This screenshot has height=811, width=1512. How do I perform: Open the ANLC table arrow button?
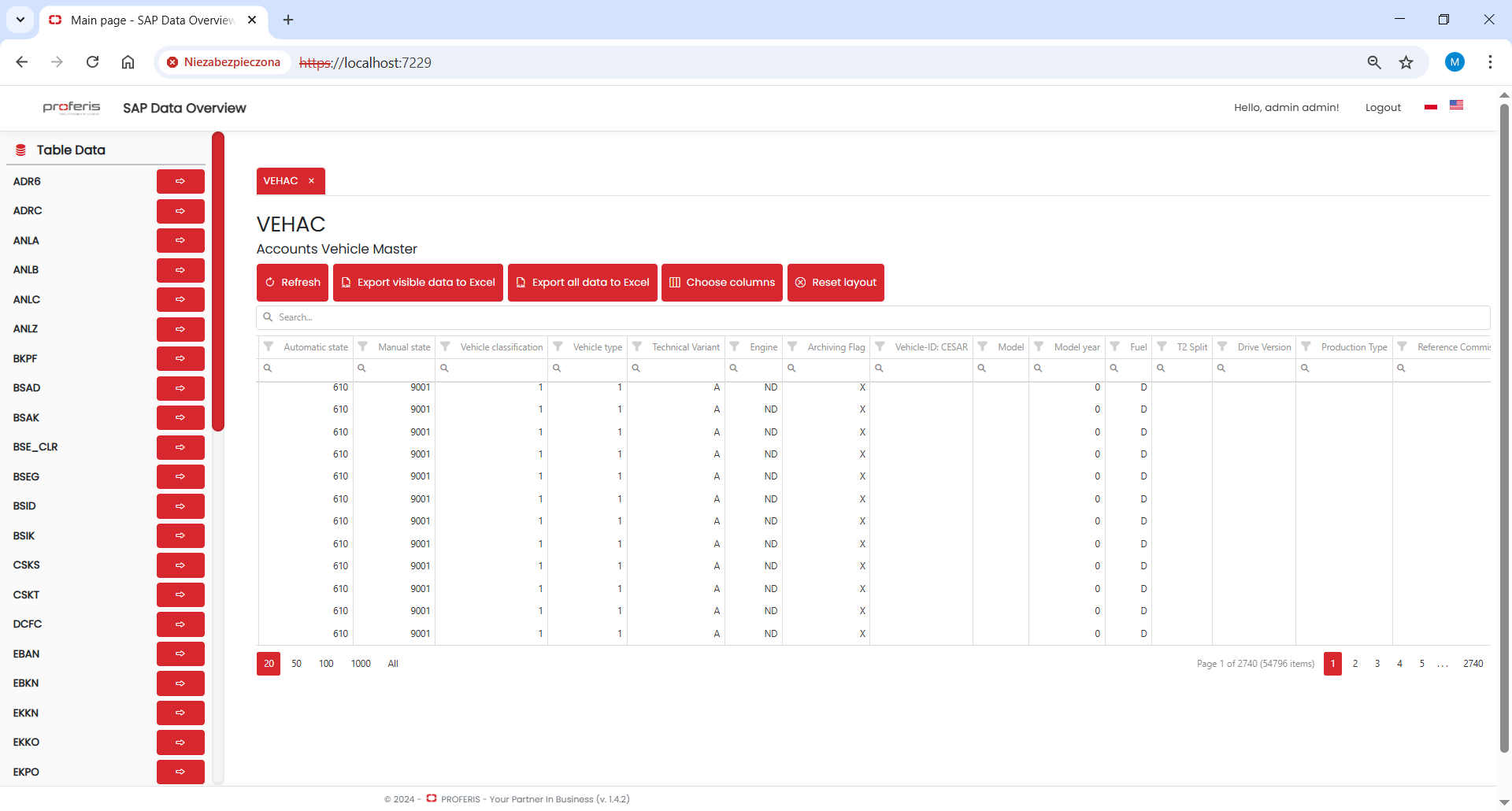coord(180,299)
